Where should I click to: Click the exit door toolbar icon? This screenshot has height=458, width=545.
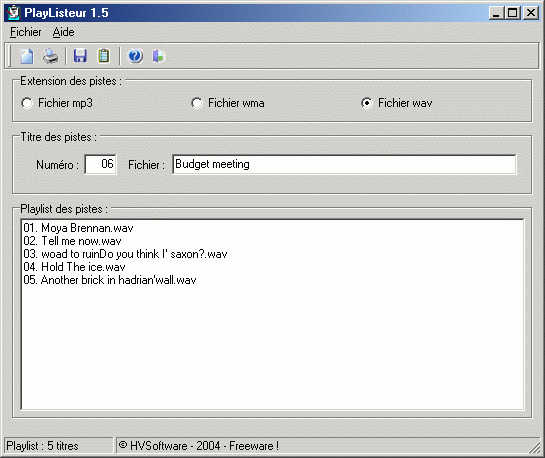point(158,56)
